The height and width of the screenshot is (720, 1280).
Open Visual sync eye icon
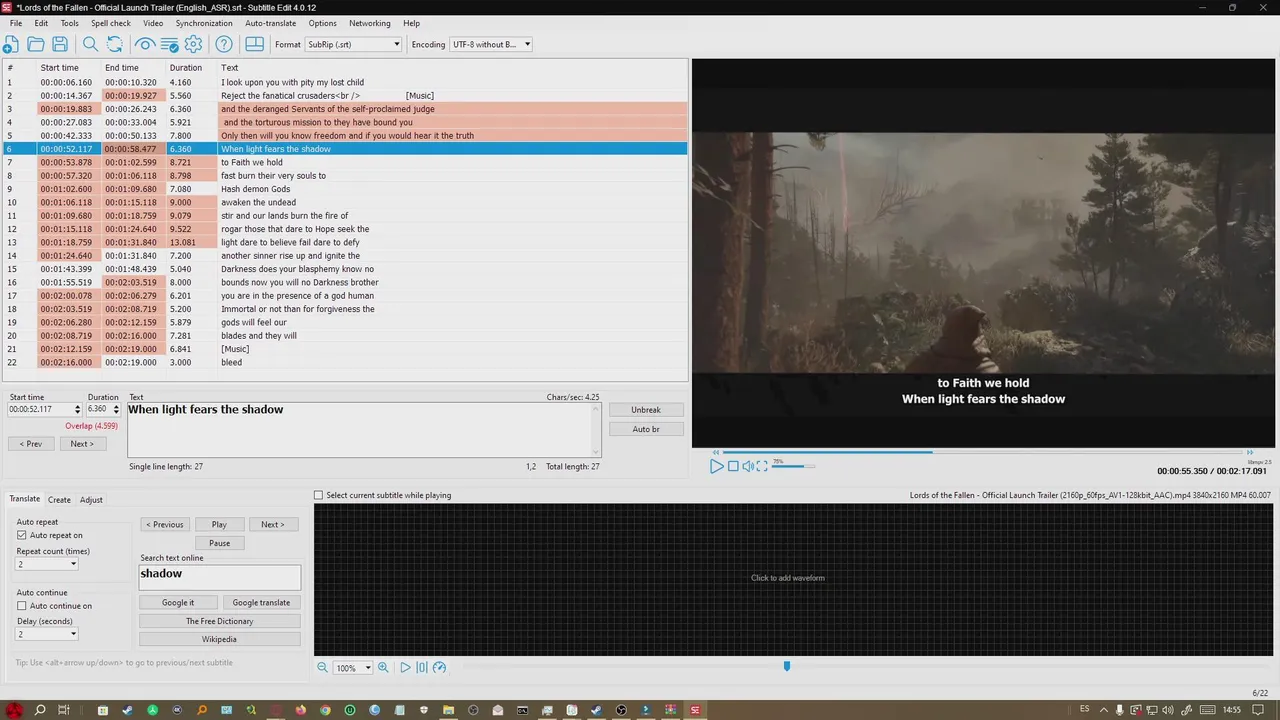145,44
